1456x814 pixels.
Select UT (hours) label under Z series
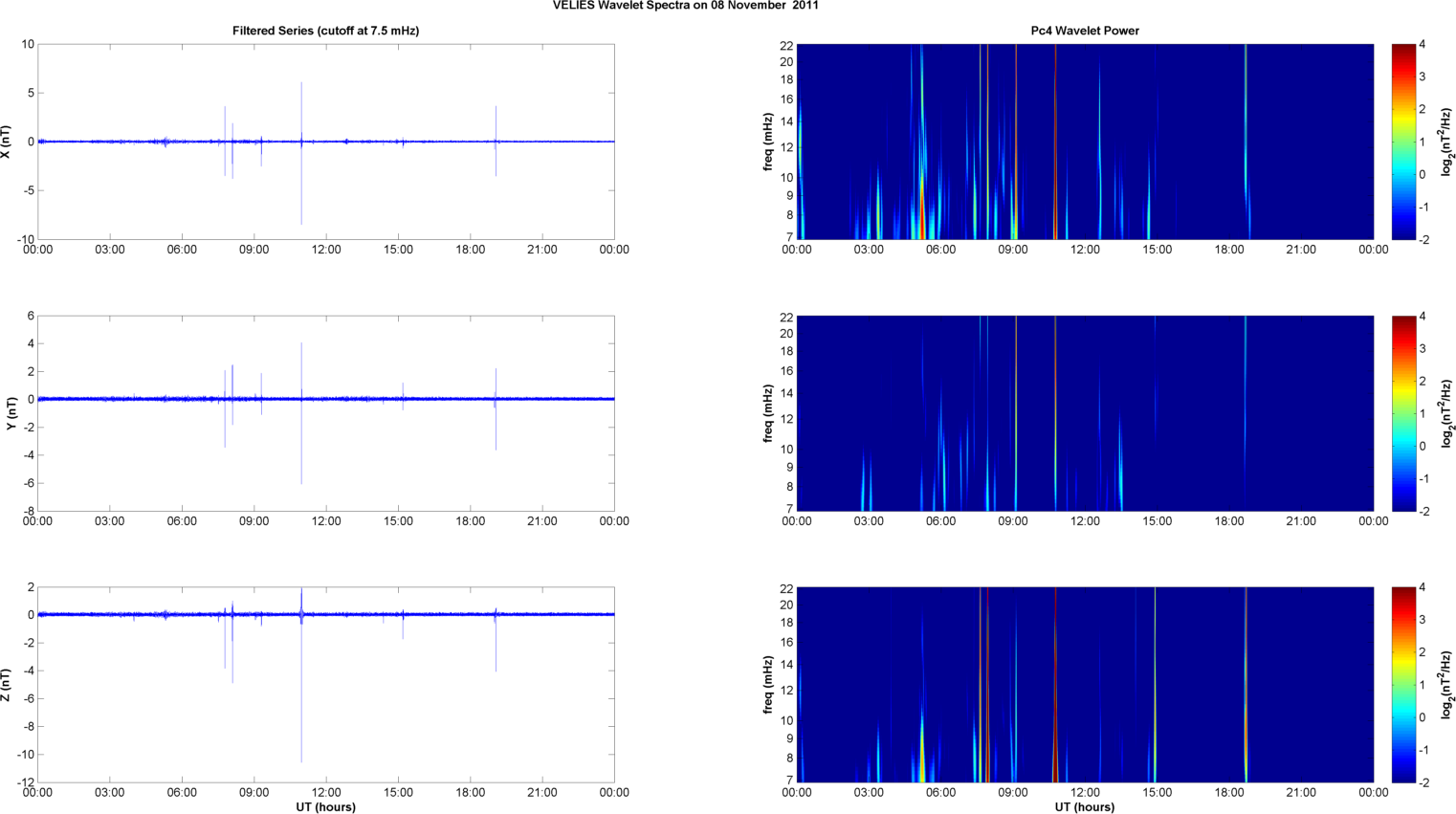[x=325, y=807]
